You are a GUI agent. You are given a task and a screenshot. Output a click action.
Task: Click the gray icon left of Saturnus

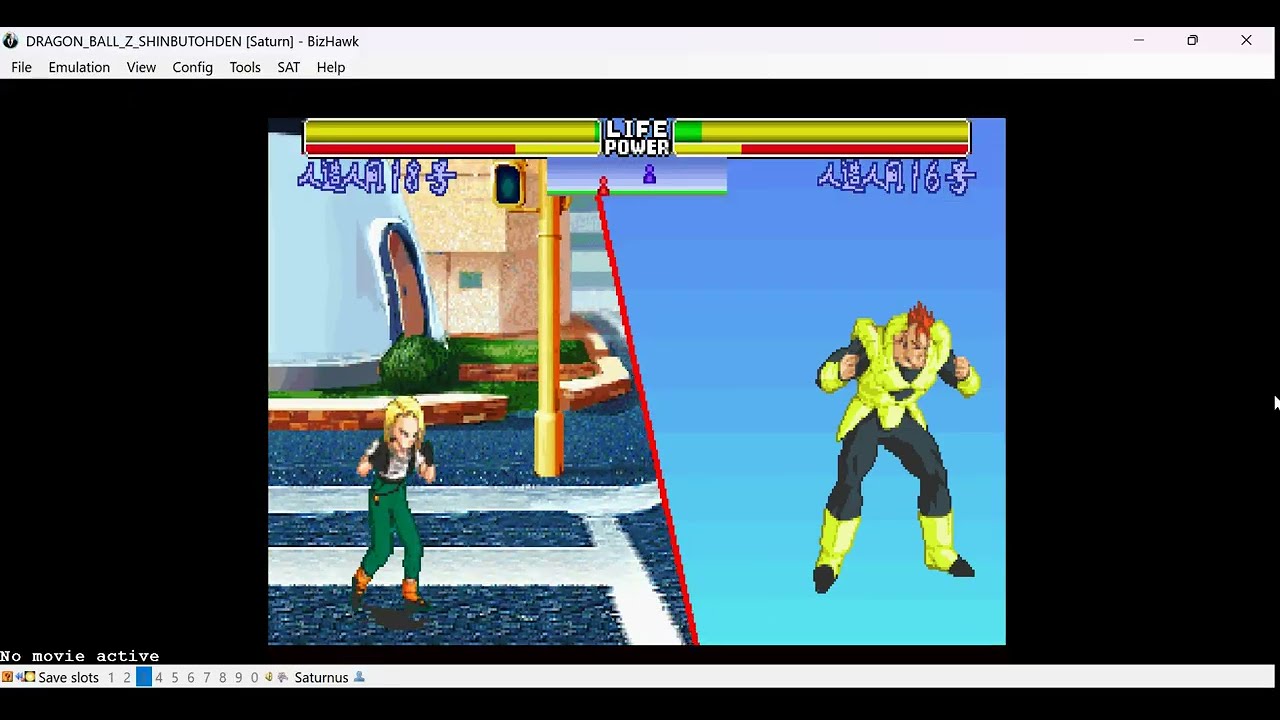(x=283, y=677)
